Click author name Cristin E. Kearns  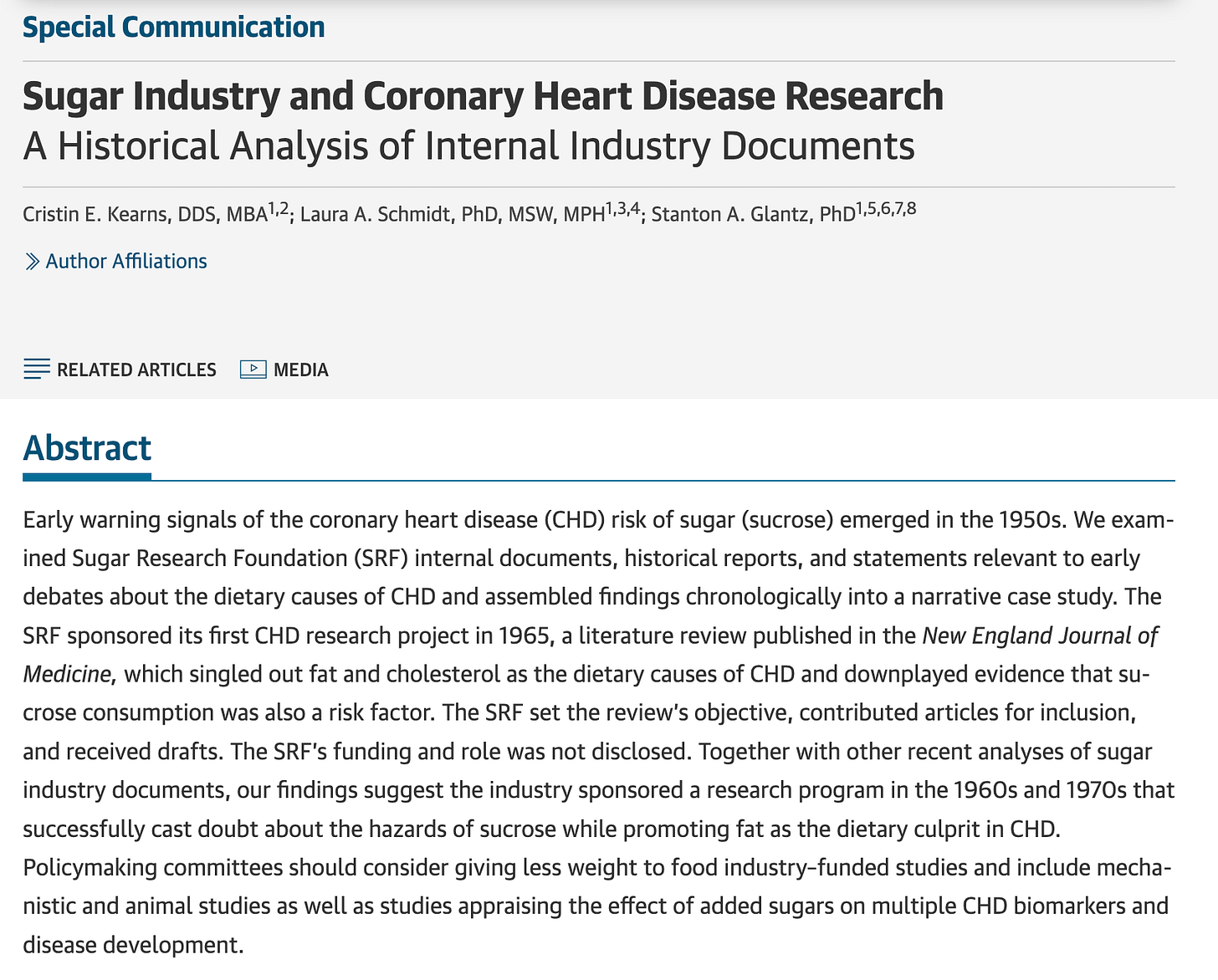95,214
